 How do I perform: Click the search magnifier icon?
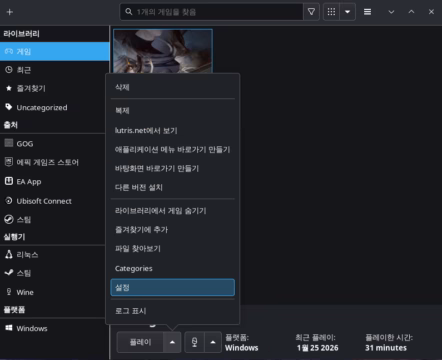click(x=129, y=12)
